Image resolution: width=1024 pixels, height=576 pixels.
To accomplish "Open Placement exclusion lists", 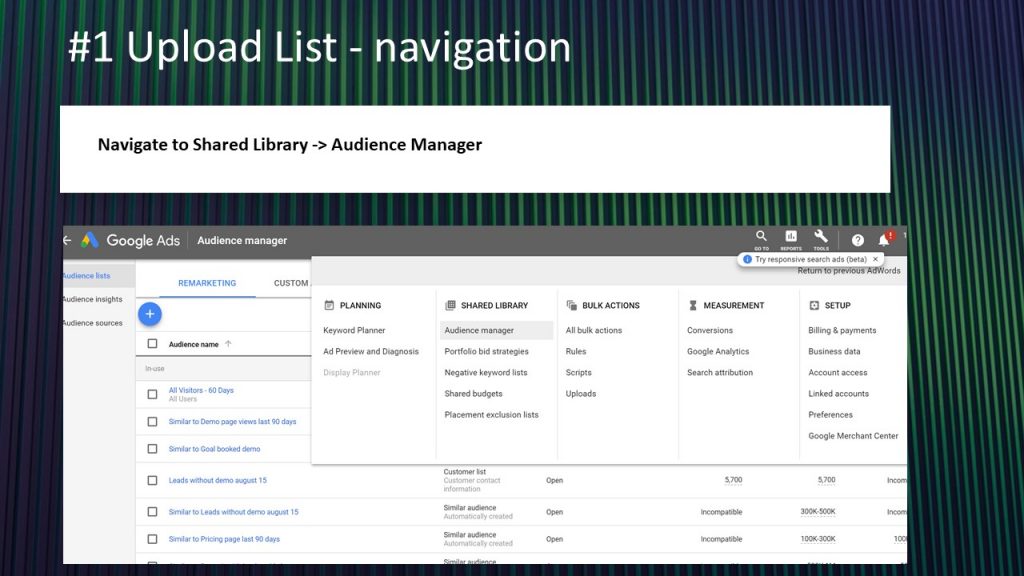I will 491,415.
